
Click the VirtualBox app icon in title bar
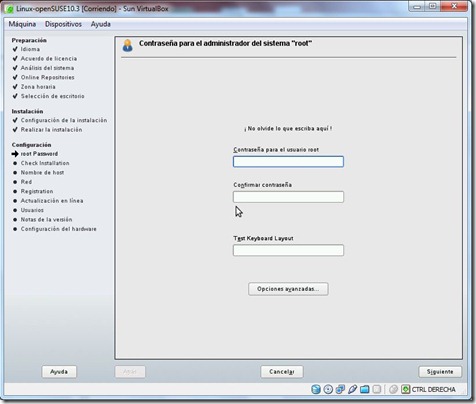[10, 9]
